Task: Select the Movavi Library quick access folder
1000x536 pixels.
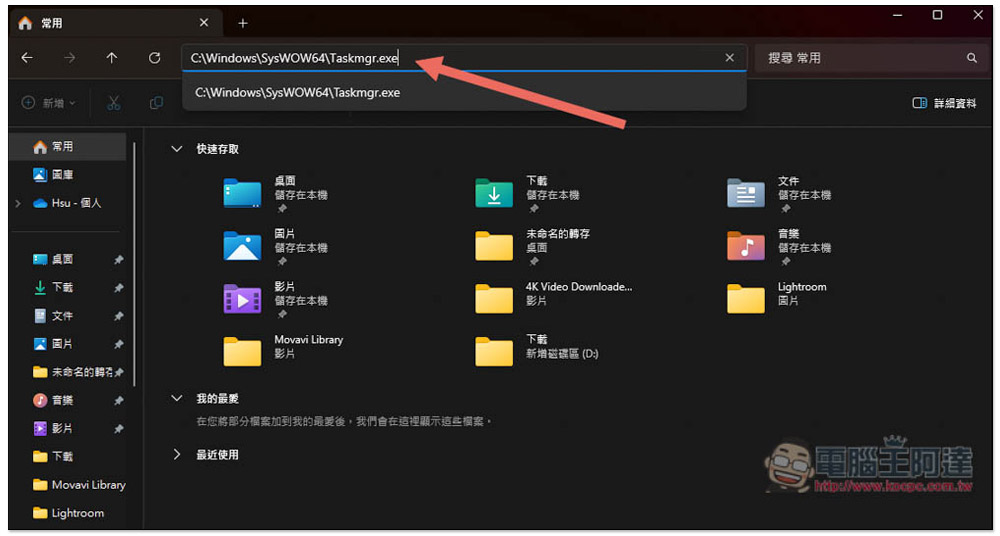Action: coord(242,351)
